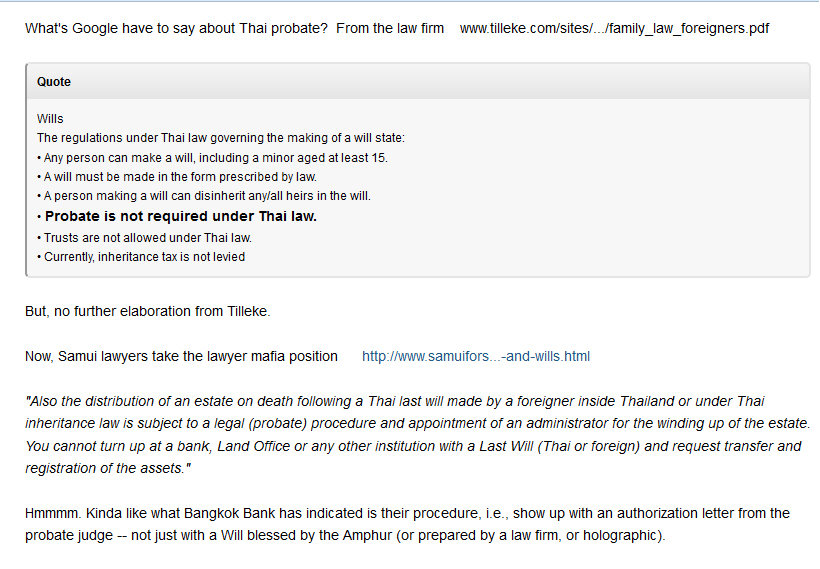The height and width of the screenshot is (569, 820).
Task: Click the italic 'registration of the assets' line
Action: coord(108,469)
